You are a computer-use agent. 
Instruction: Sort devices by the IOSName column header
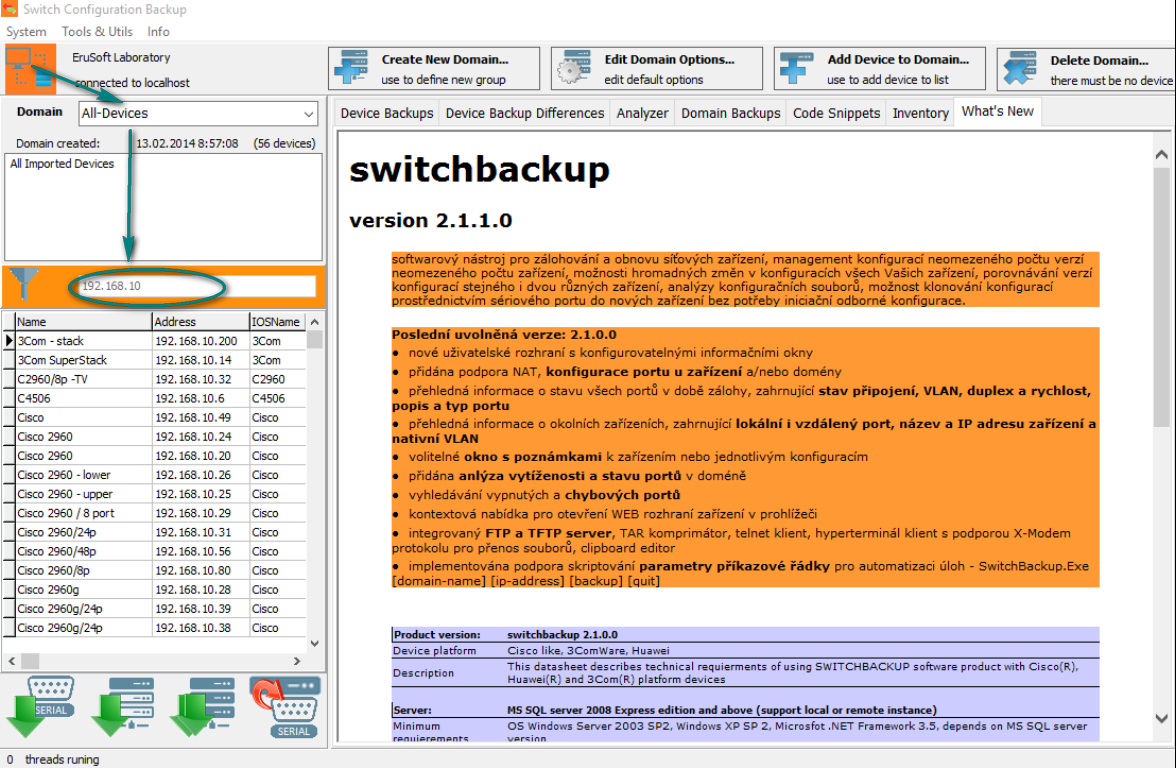278,322
